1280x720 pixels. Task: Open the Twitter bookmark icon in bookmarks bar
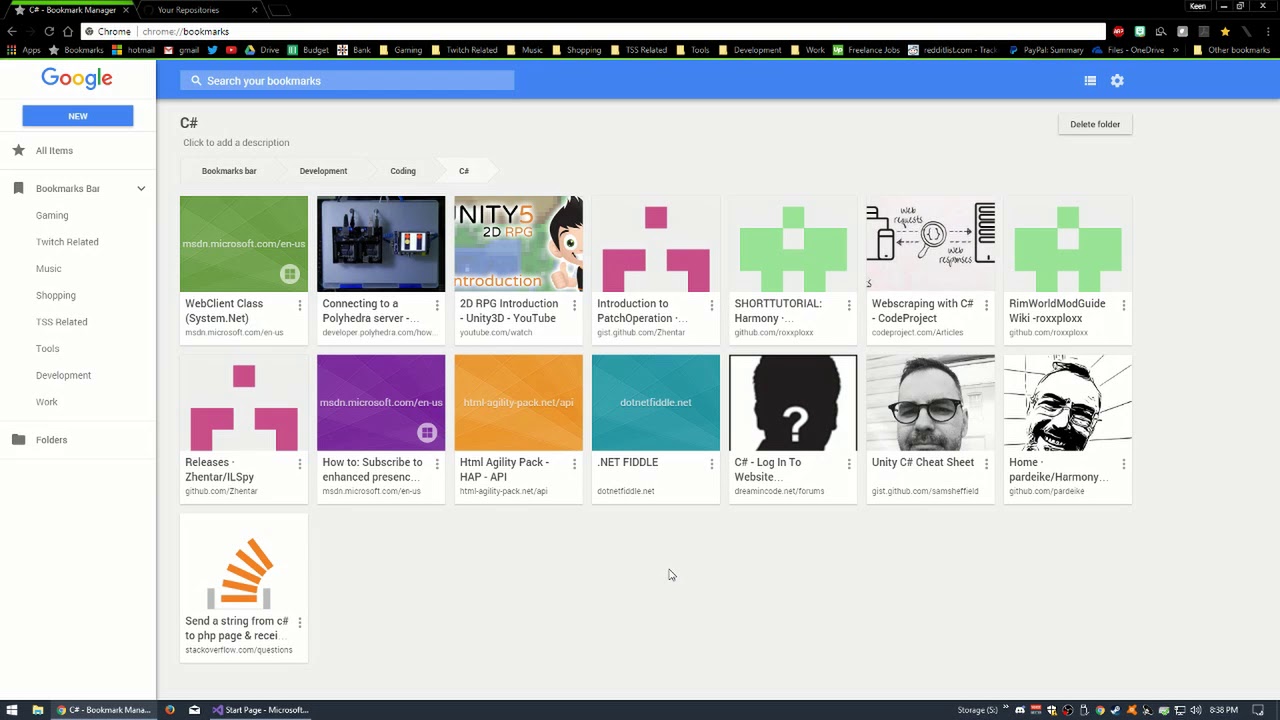point(212,50)
